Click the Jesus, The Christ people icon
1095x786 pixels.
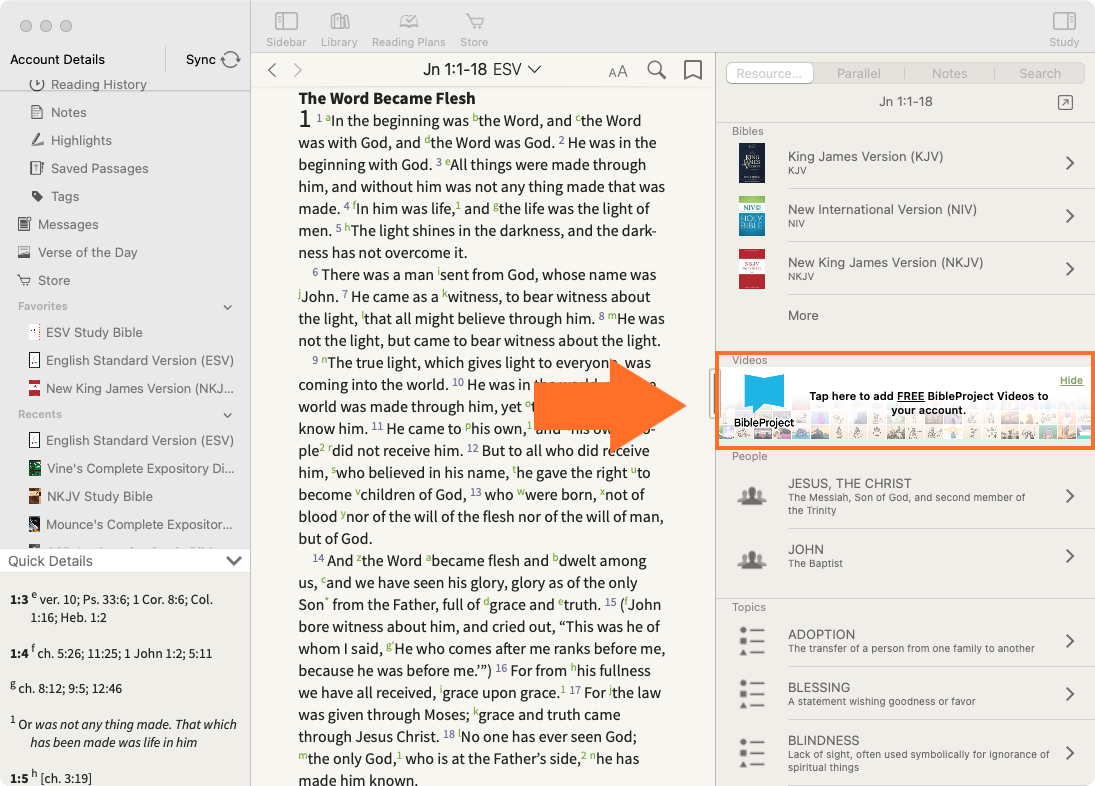click(x=751, y=496)
